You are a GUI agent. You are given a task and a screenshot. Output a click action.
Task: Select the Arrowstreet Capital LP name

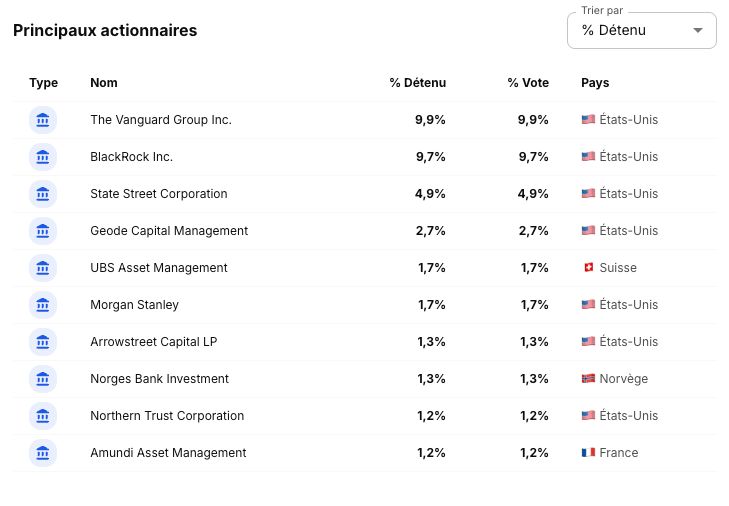coord(153,342)
